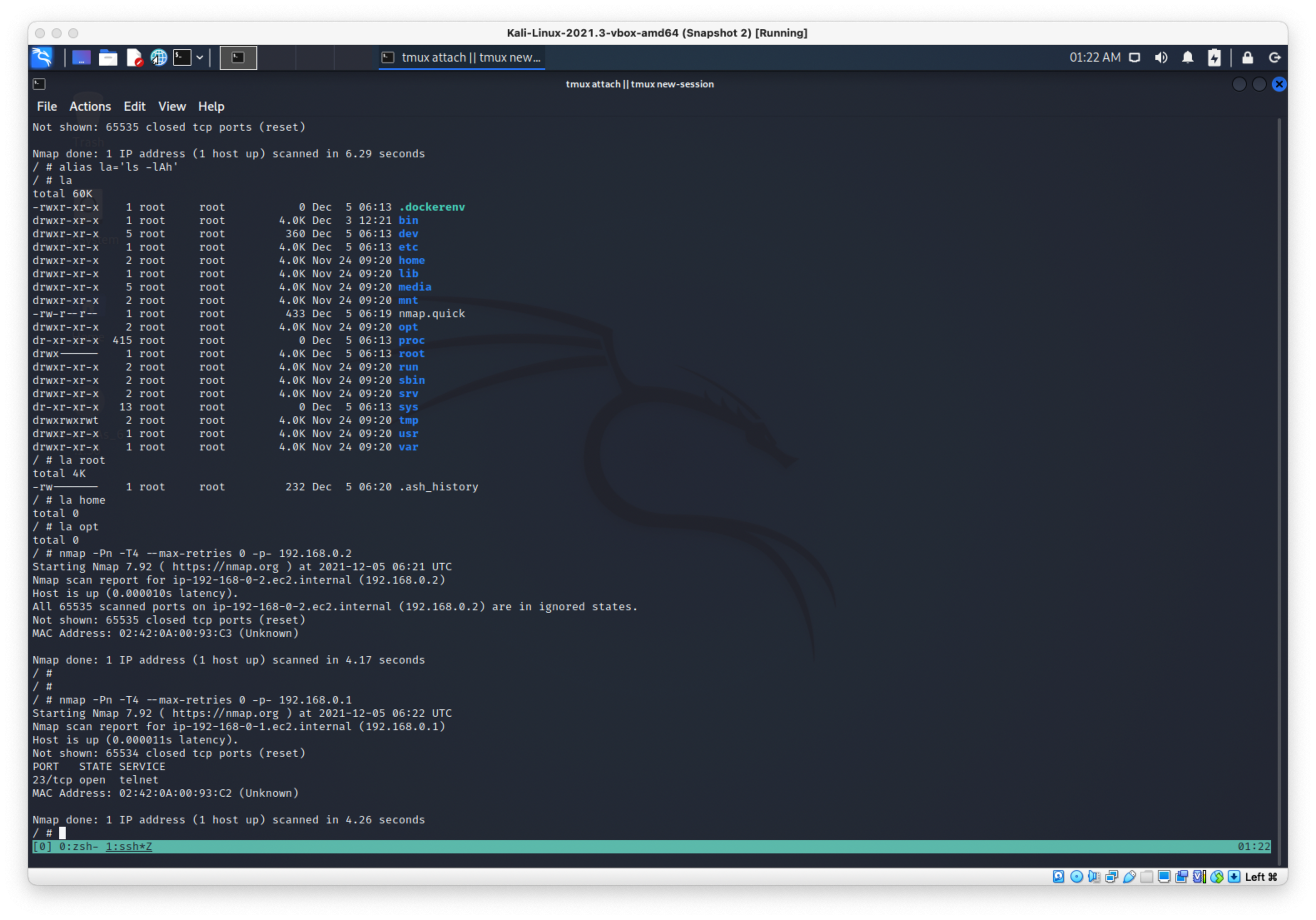Switch to the empty workspace 3
This screenshot has height=920, width=1316.
point(315,57)
